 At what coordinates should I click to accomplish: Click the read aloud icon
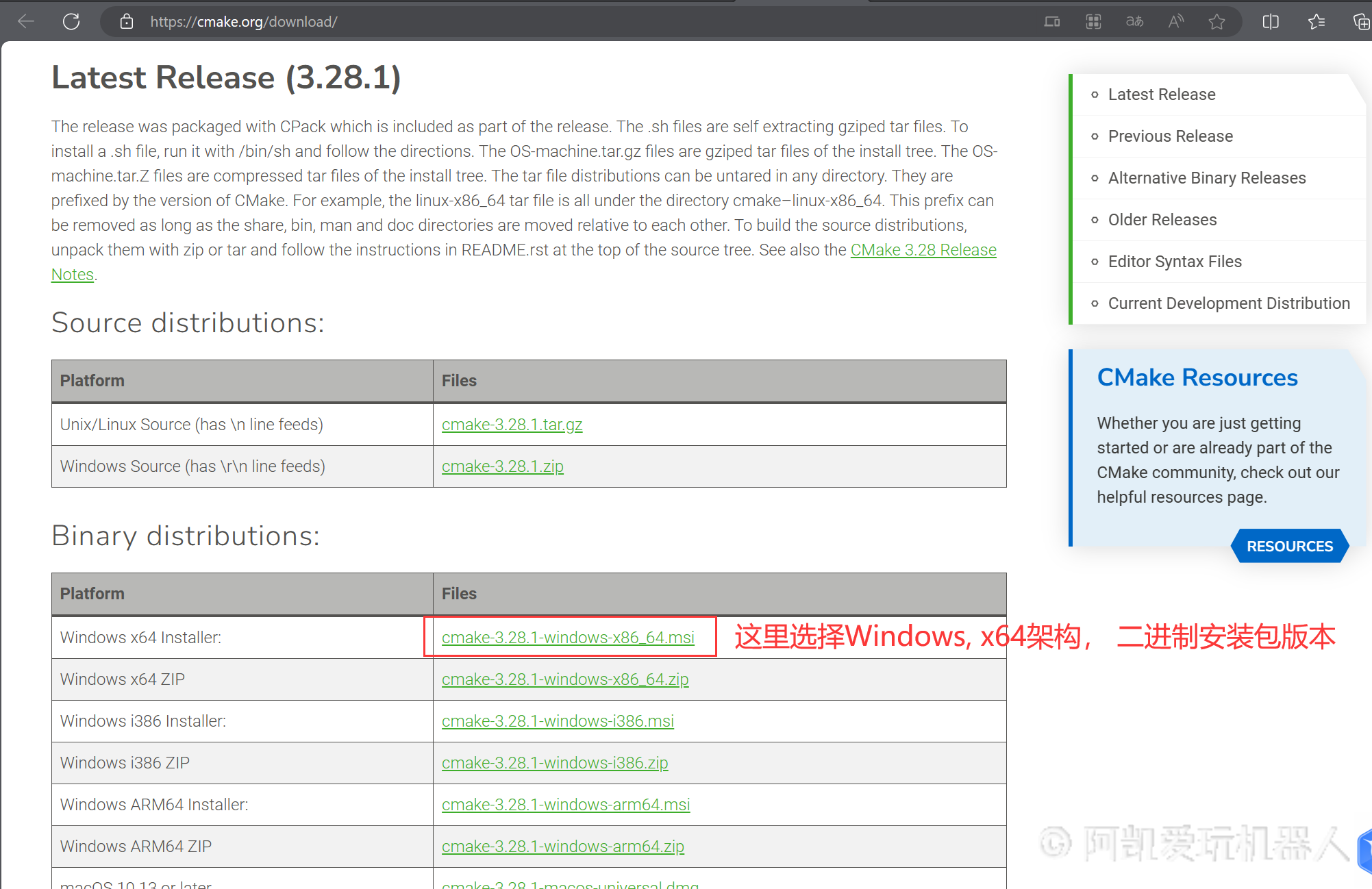click(1176, 22)
